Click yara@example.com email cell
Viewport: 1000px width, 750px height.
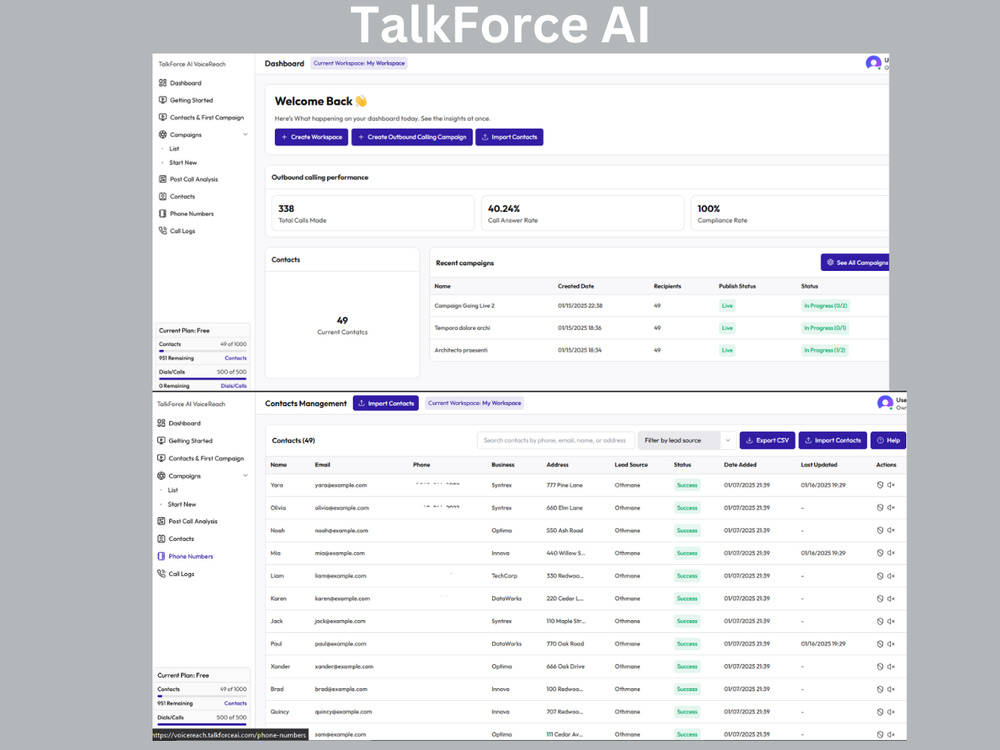(341, 485)
